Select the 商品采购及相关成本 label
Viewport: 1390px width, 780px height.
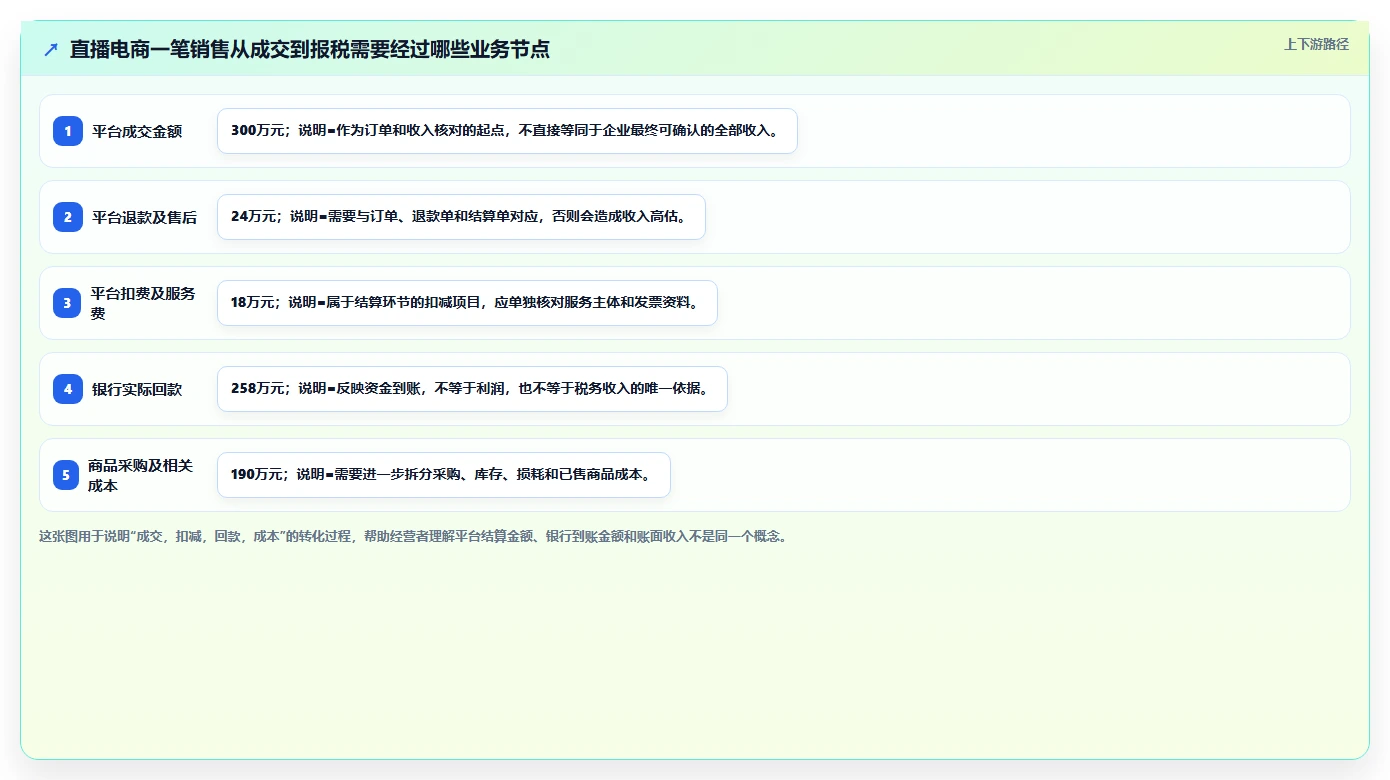tap(141, 475)
